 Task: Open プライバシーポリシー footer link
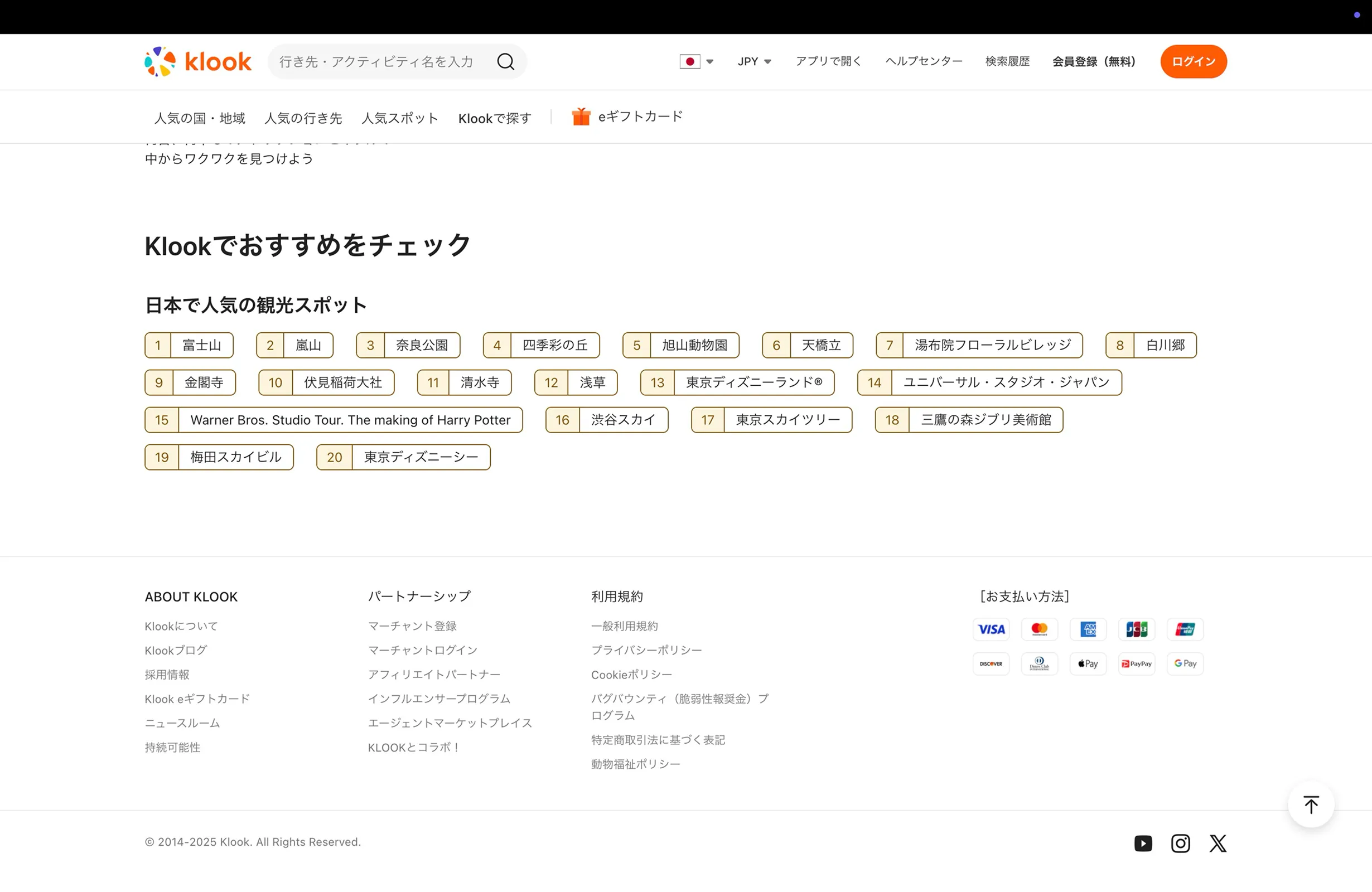(x=646, y=651)
